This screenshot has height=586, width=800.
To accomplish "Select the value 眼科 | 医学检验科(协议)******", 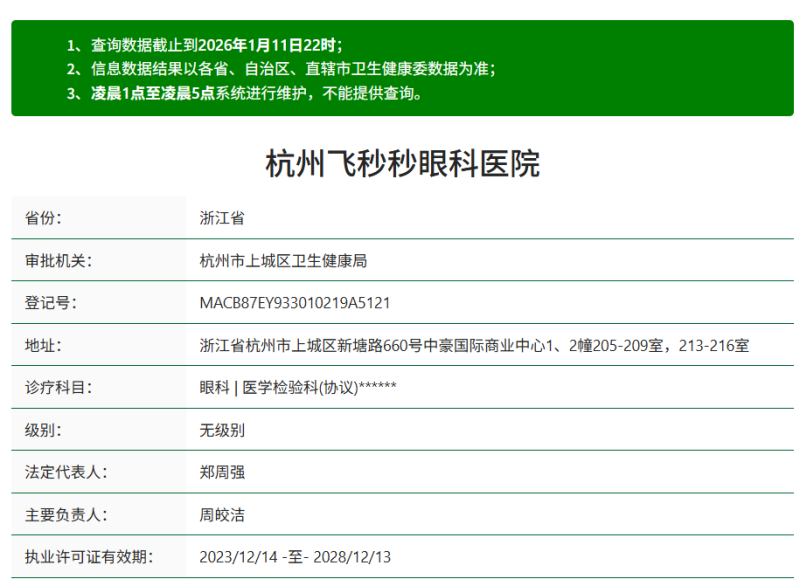I will (298, 388).
